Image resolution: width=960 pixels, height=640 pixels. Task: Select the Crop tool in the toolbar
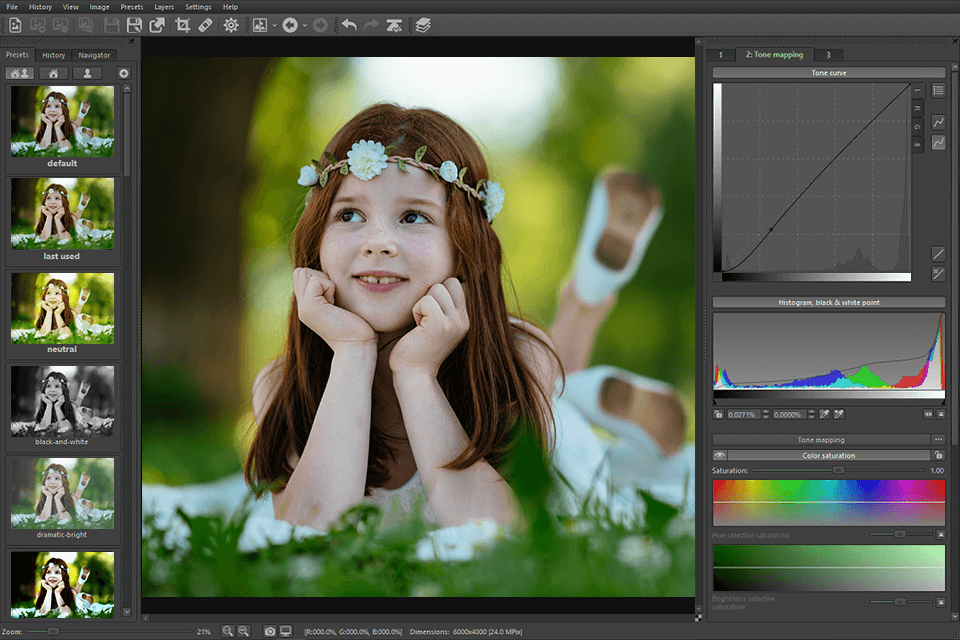(181, 25)
